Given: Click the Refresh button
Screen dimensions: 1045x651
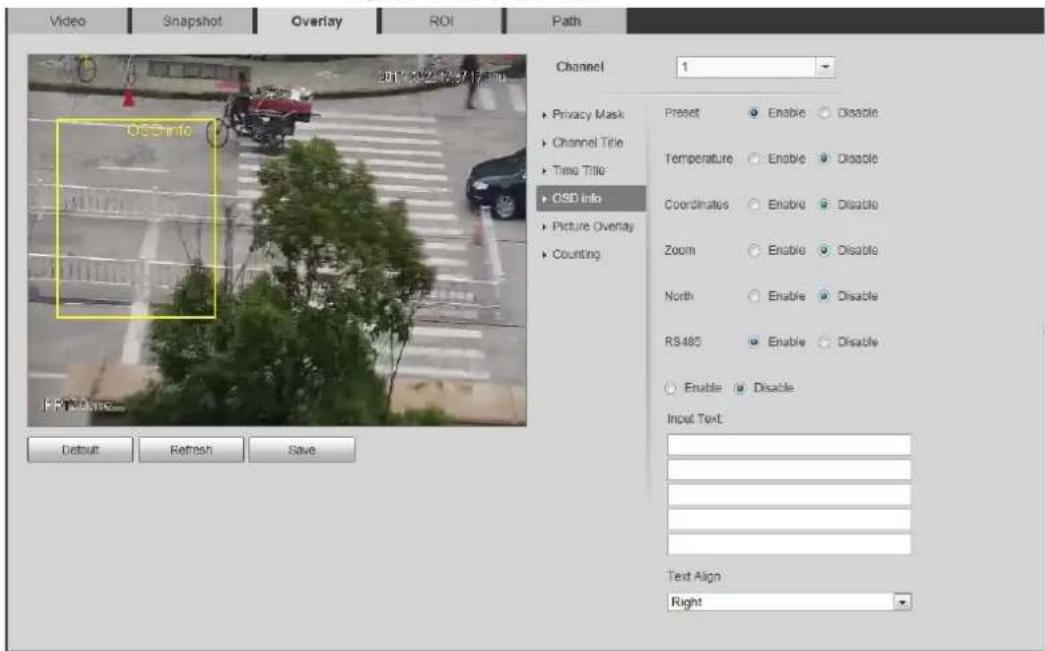Looking at the screenshot, I should tap(191, 450).
